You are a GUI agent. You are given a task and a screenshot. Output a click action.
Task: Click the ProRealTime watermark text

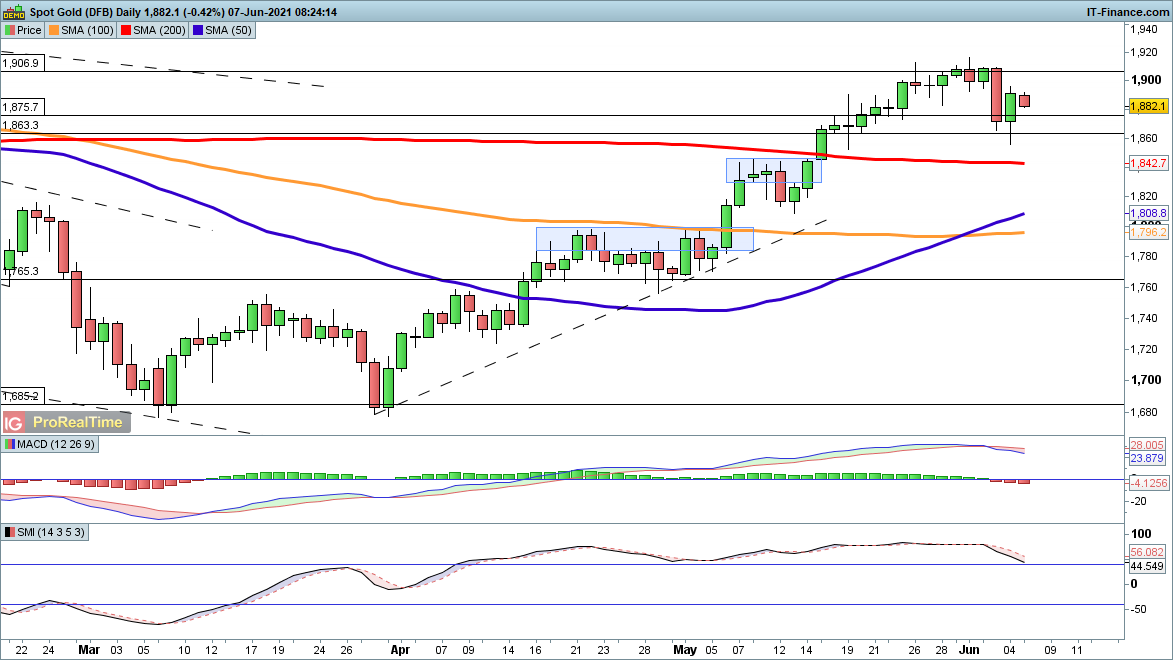pyautogui.click(x=78, y=423)
